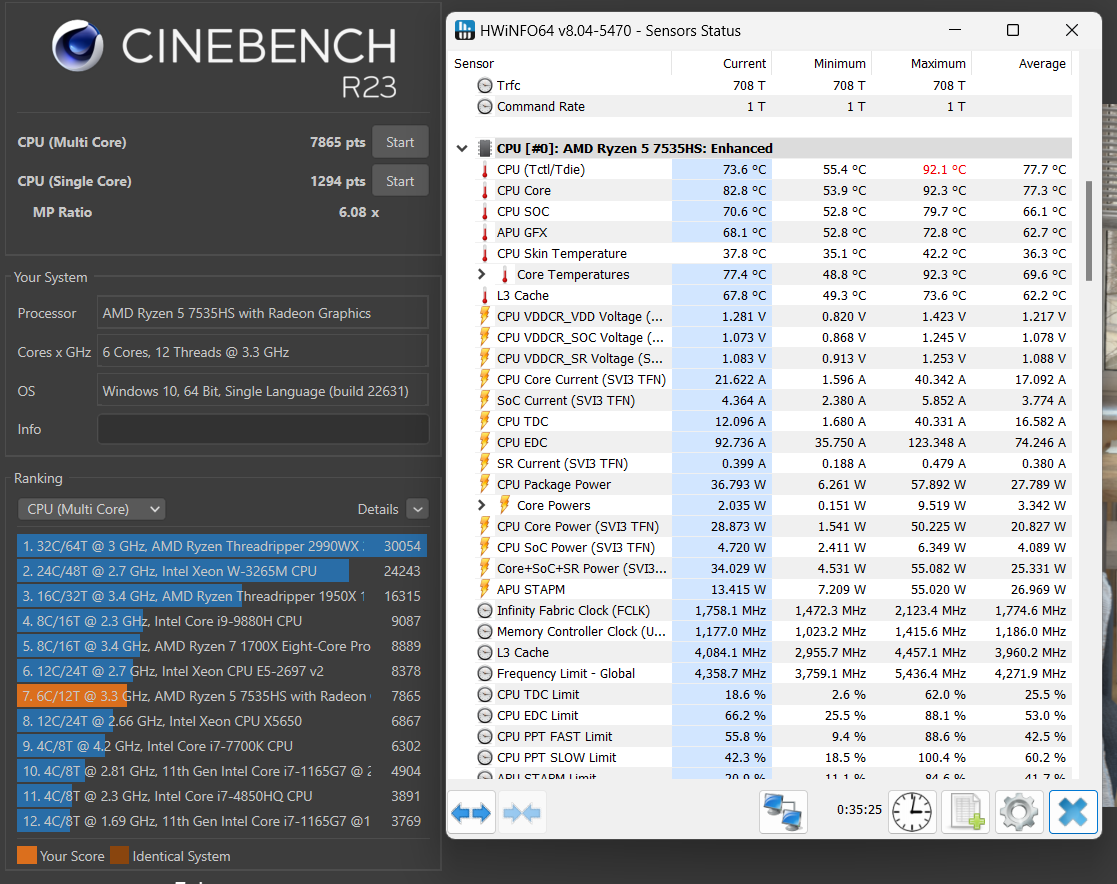Screen dimensions: 1117x884
Task: Click the chip icon of CPU [#0] header
Action: click(485, 148)
